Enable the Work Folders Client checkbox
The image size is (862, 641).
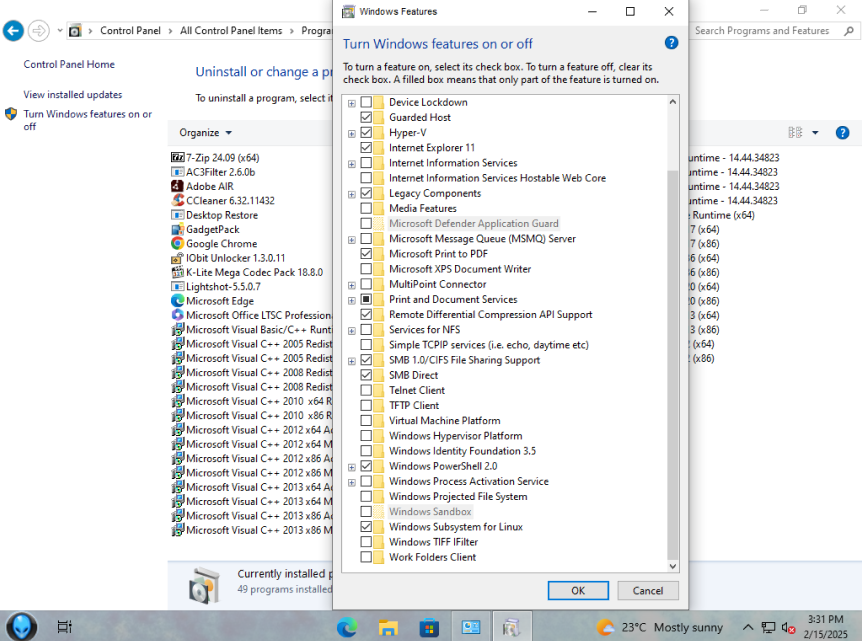[x=366, y=557]
